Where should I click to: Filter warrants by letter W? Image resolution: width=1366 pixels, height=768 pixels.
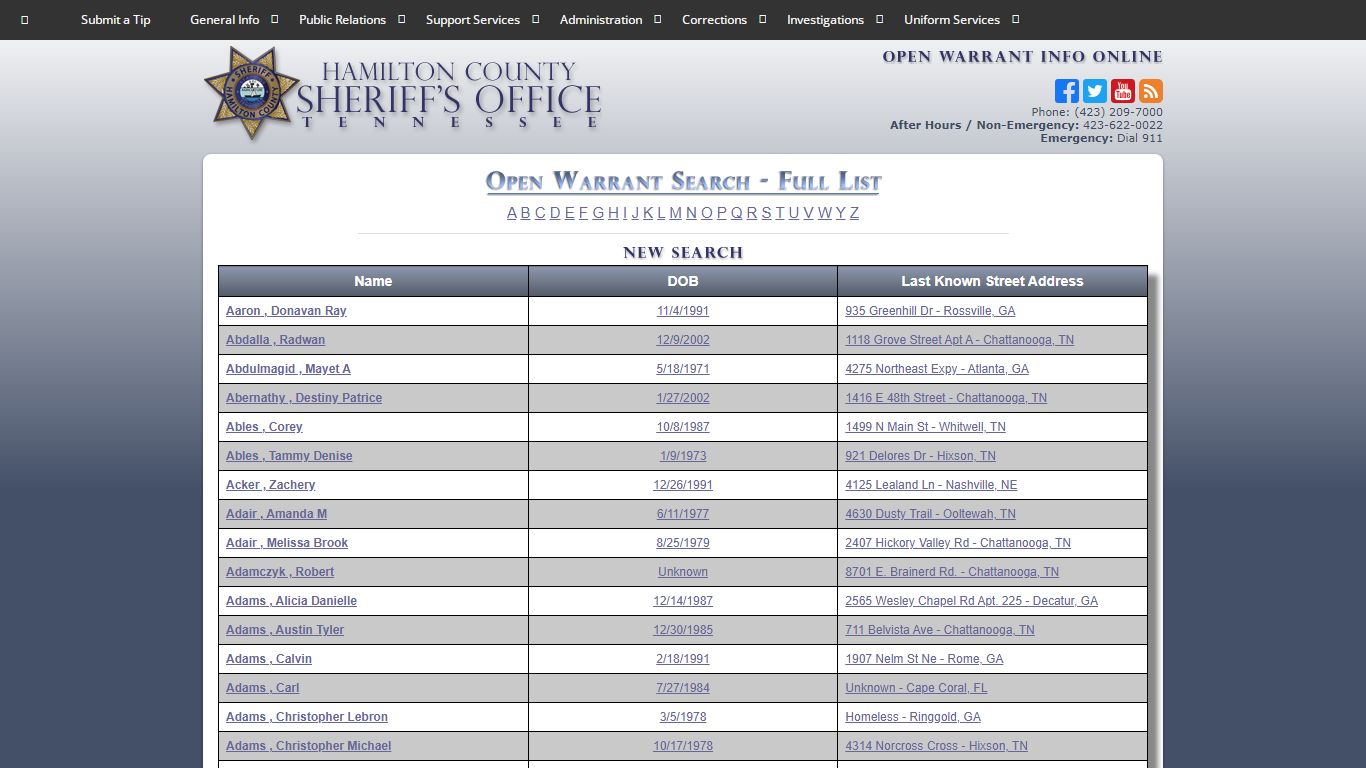(825, 213)
